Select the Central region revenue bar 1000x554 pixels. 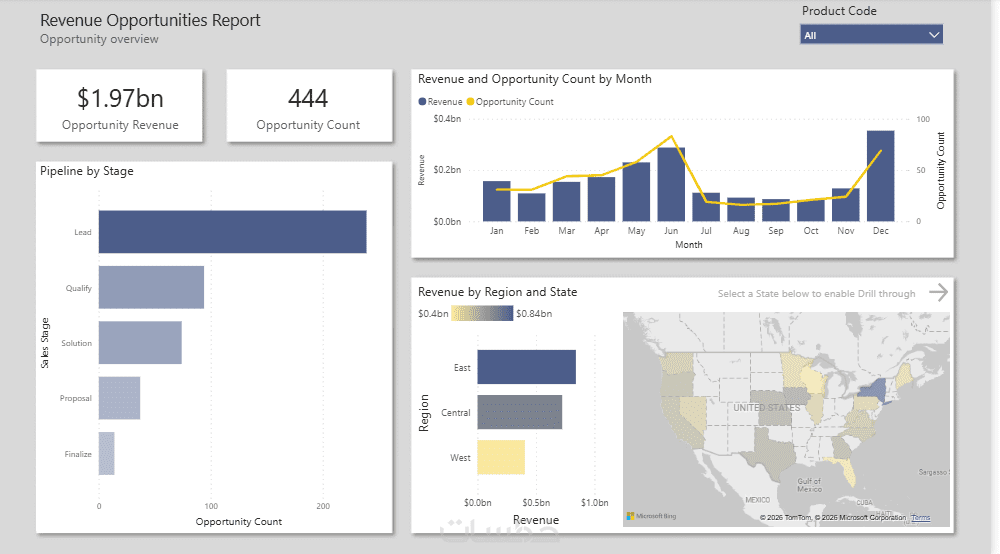[519, 412]
